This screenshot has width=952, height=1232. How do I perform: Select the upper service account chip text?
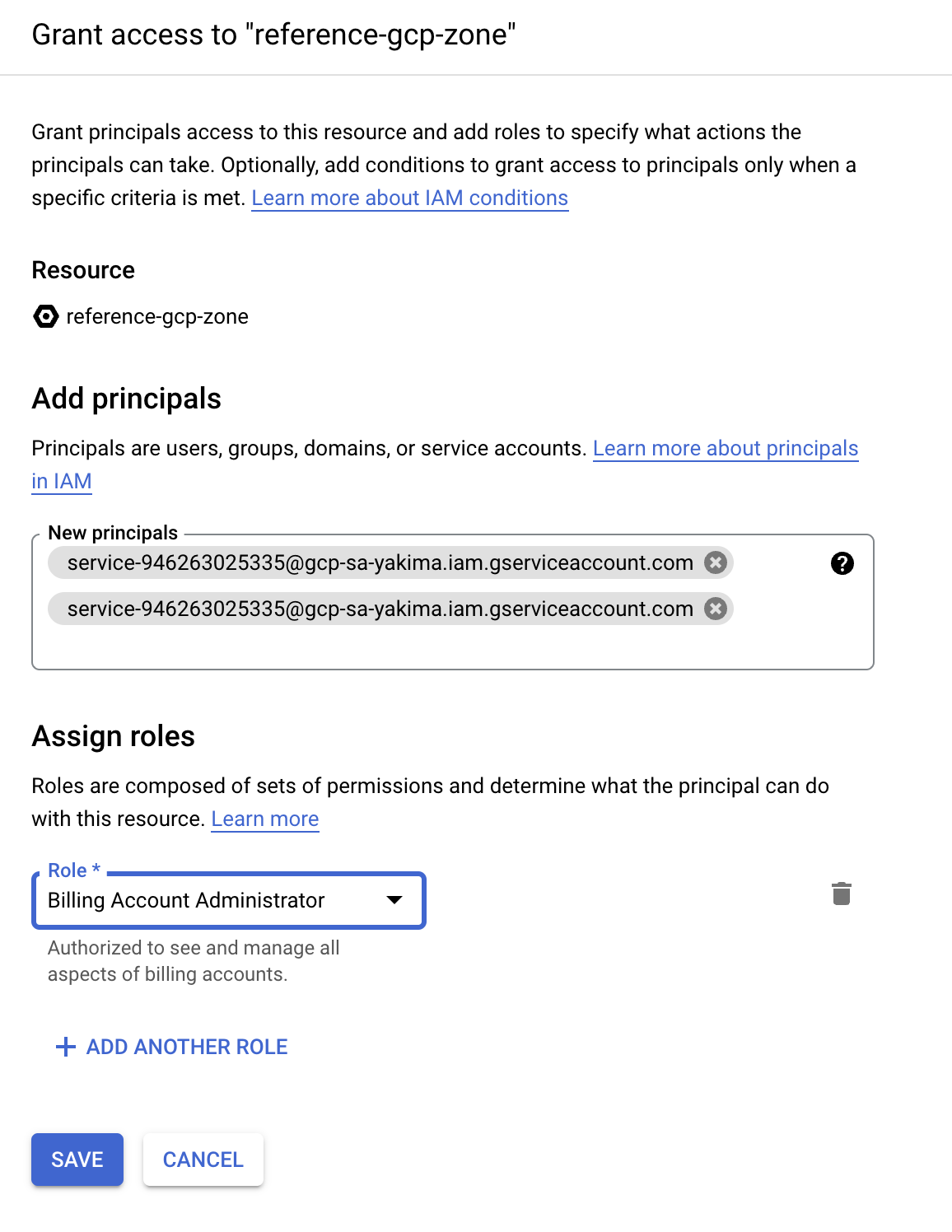pos(380,562)
